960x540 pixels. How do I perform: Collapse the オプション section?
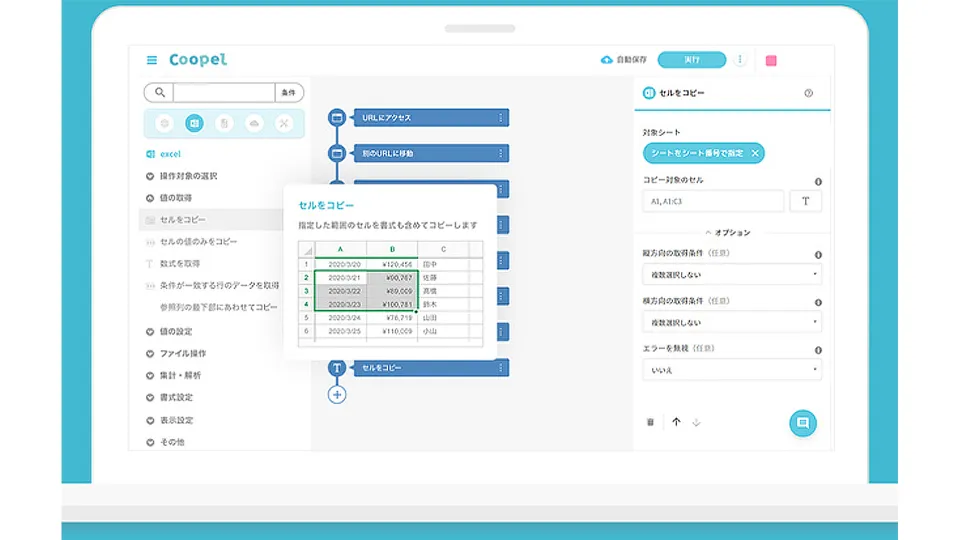(x=731, y=232)
